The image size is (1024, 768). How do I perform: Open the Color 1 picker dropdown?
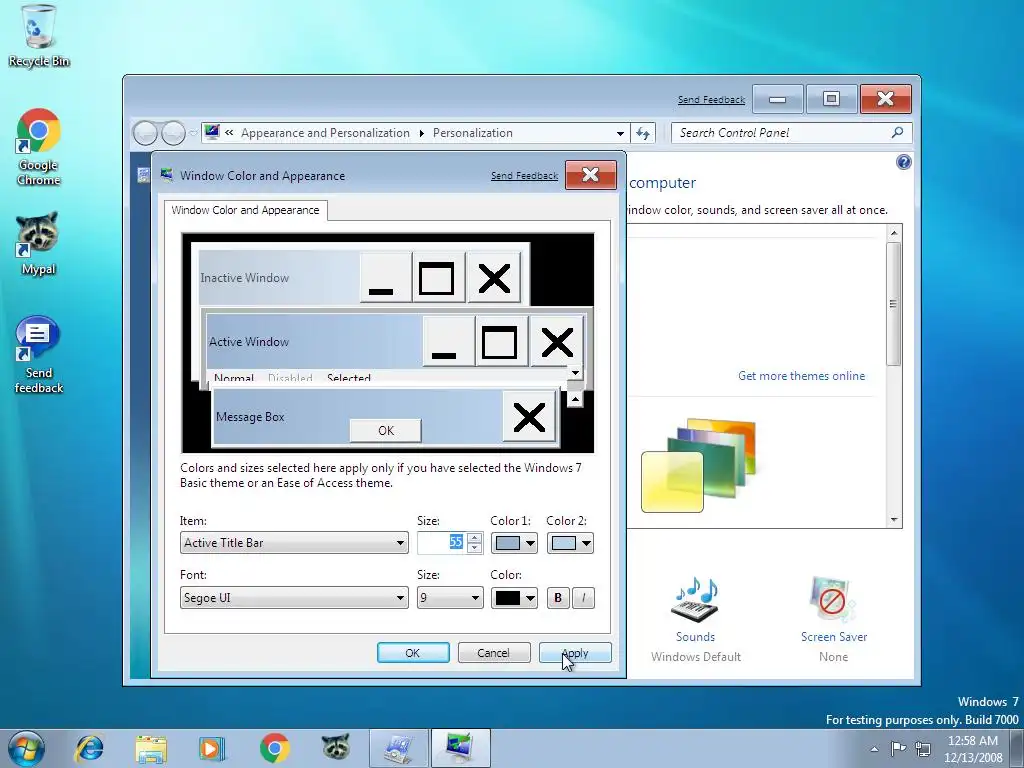(x=514, y=543)
